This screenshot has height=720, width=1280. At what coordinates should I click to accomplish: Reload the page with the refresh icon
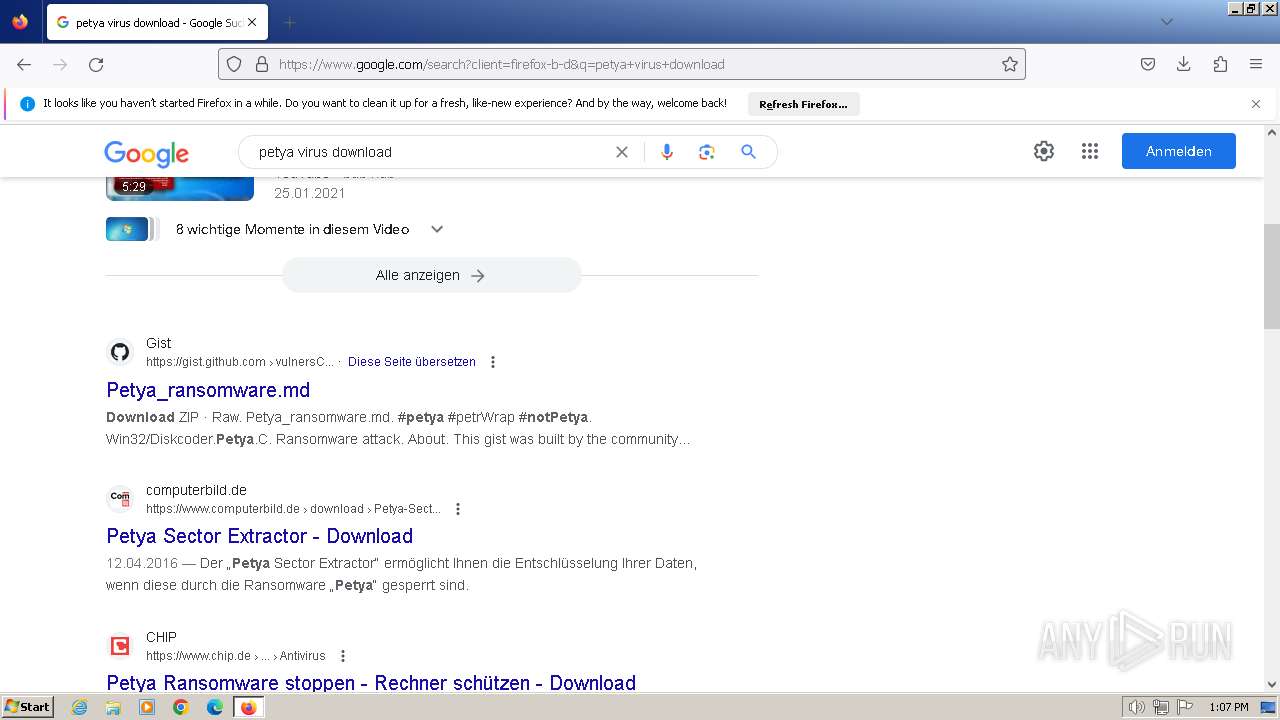click(96, 64)
